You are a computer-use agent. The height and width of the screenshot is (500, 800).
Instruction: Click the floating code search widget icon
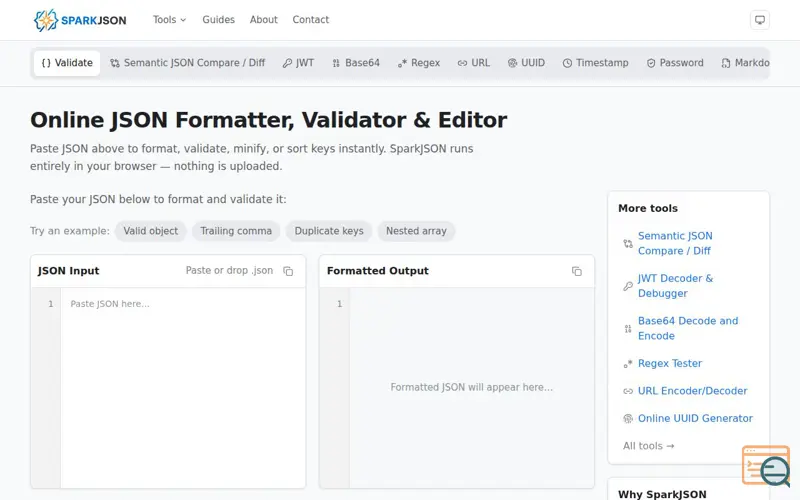pos(766,465)
